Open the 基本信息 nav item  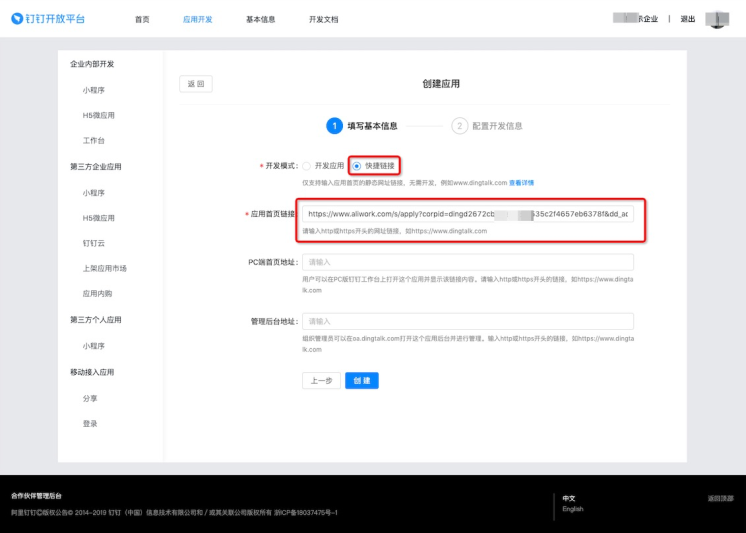[260, 20]
